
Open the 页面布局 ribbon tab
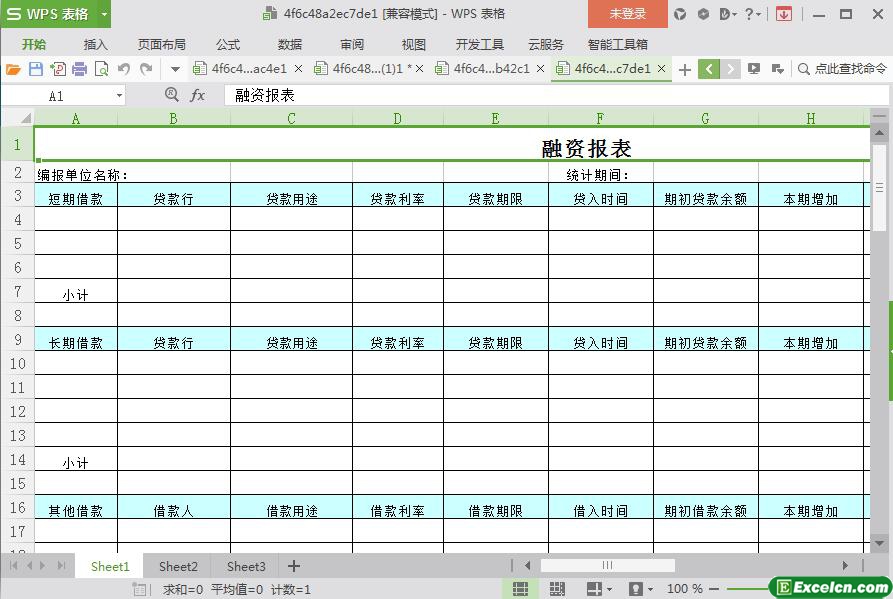tap(161, 44)
